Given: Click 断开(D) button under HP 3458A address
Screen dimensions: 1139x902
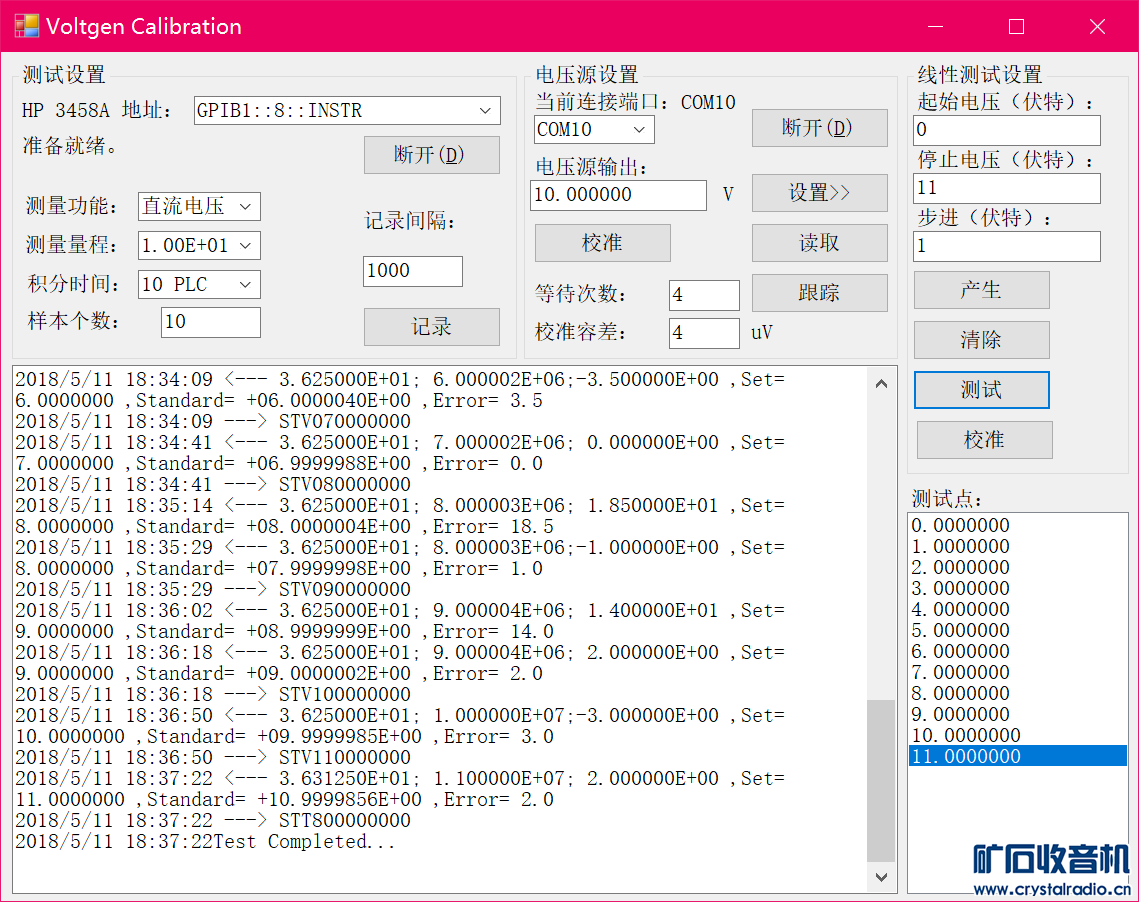Looking at the screenshot, I should (x=431, y=155).
